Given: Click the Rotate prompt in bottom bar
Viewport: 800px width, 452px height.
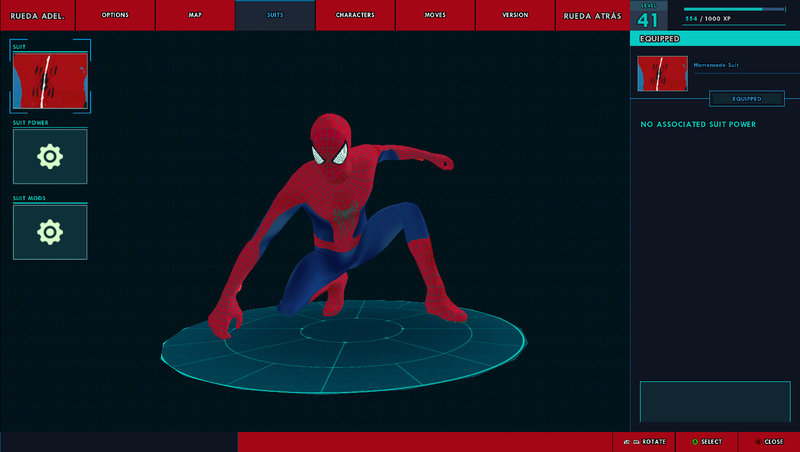Looking at the screenshot, I should [644, 442].
